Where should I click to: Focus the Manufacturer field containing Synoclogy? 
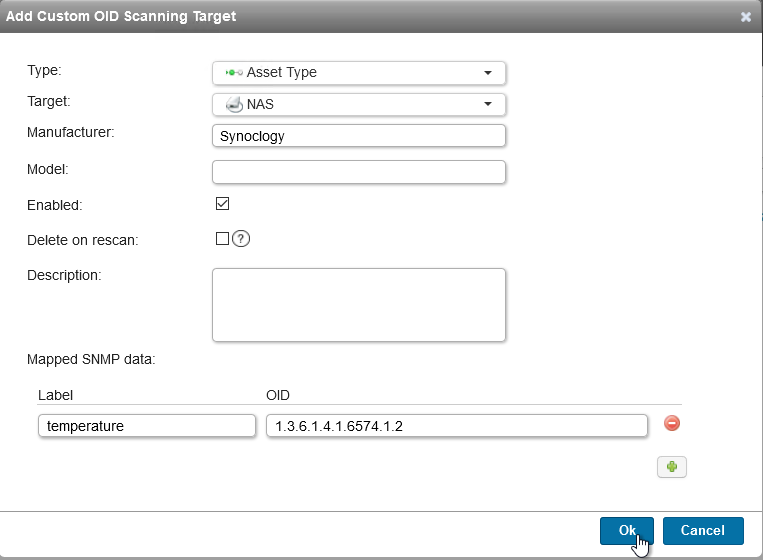pyautogui.click(x=359, y=136)
